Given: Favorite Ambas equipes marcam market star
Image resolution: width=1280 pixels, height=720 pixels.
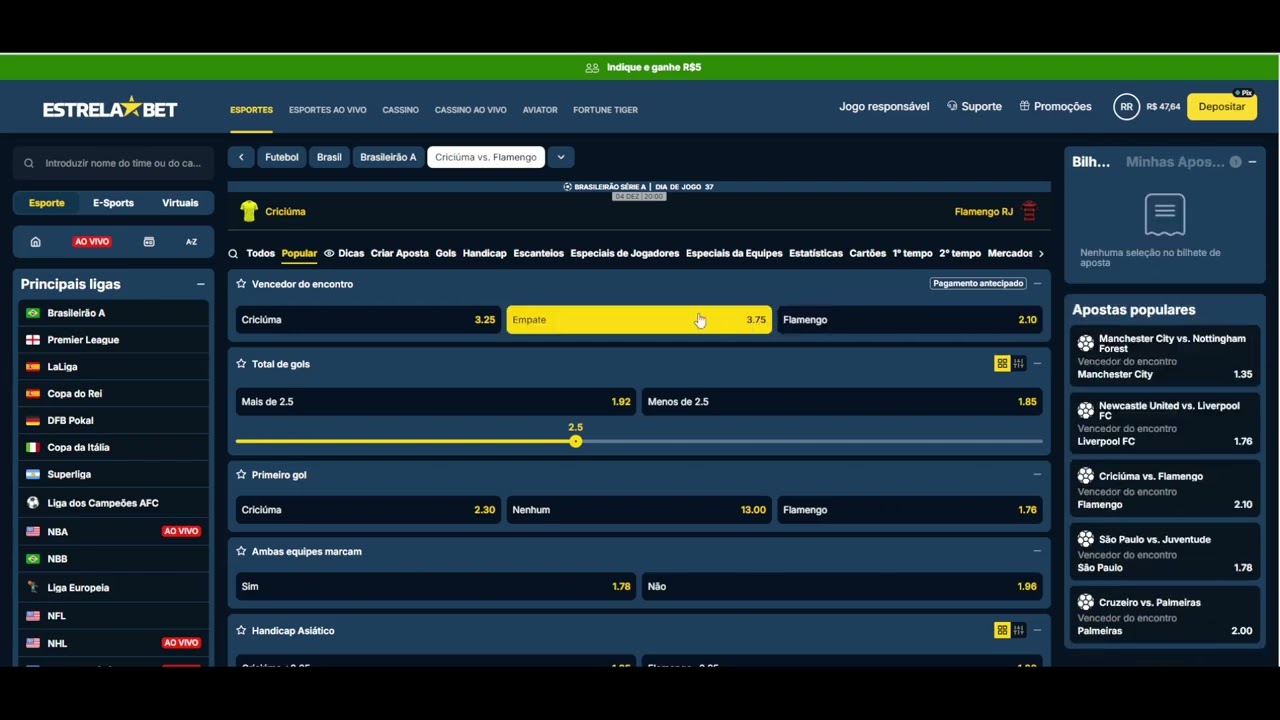Looking at the screenshot, I should tap(241, 551).
